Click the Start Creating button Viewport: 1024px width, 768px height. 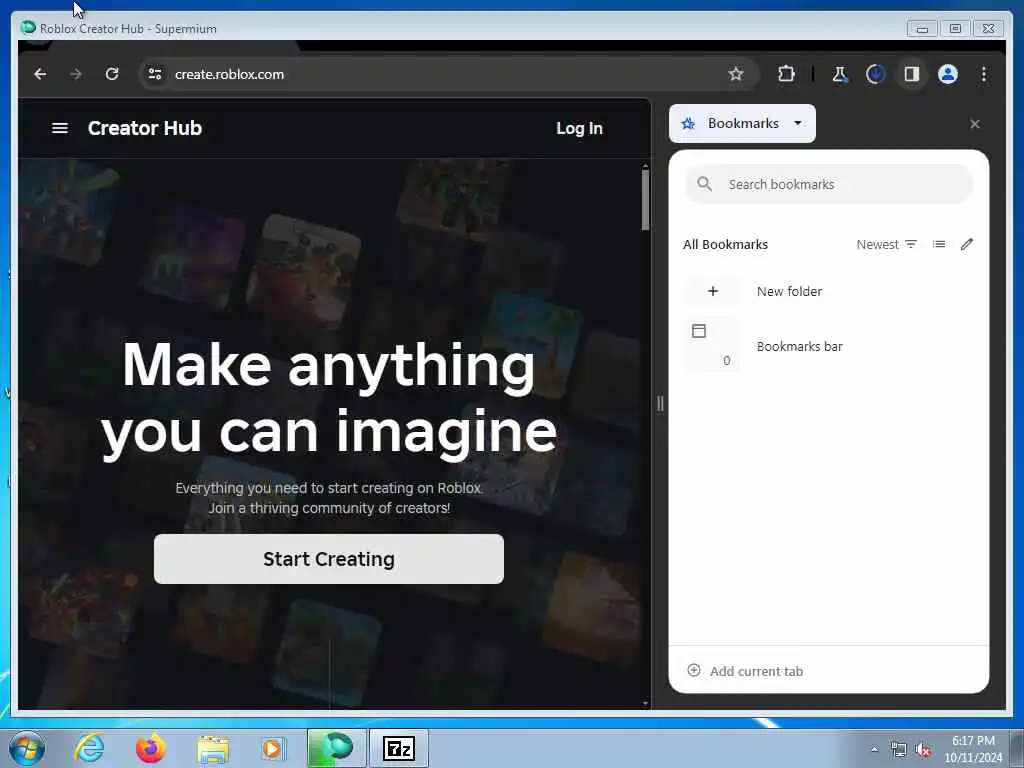(328, 559)
